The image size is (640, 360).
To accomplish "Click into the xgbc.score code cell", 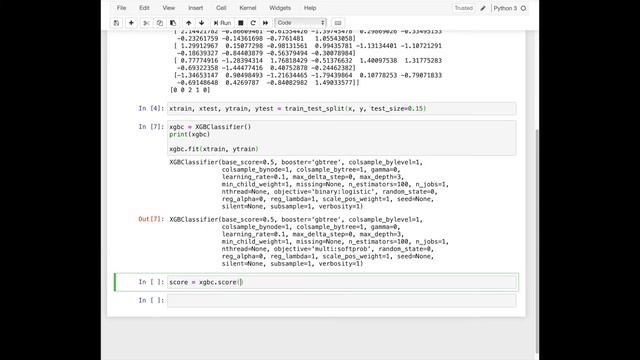I will click(x=342, y=282).
